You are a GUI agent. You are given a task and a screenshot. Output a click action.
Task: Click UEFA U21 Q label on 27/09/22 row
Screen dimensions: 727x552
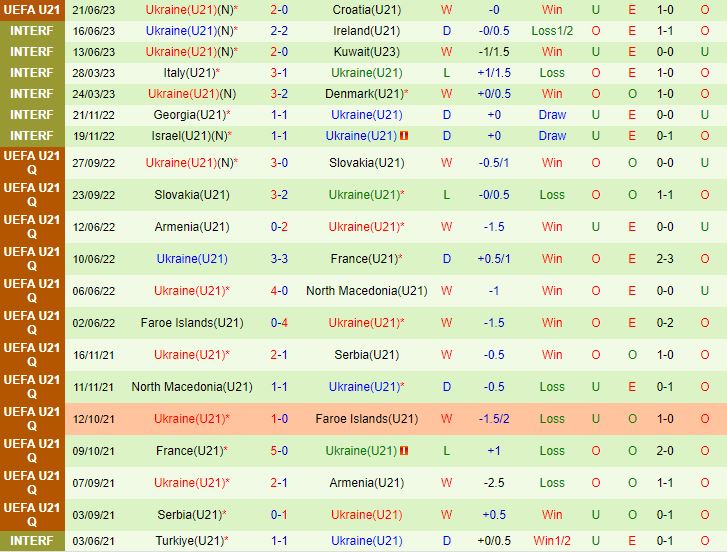(x=31, y=163)
